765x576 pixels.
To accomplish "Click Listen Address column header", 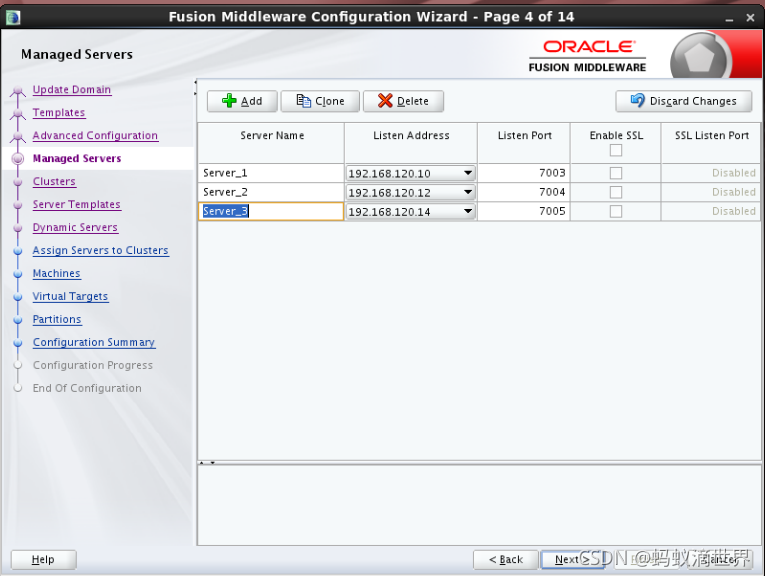I will pos(411,143).
